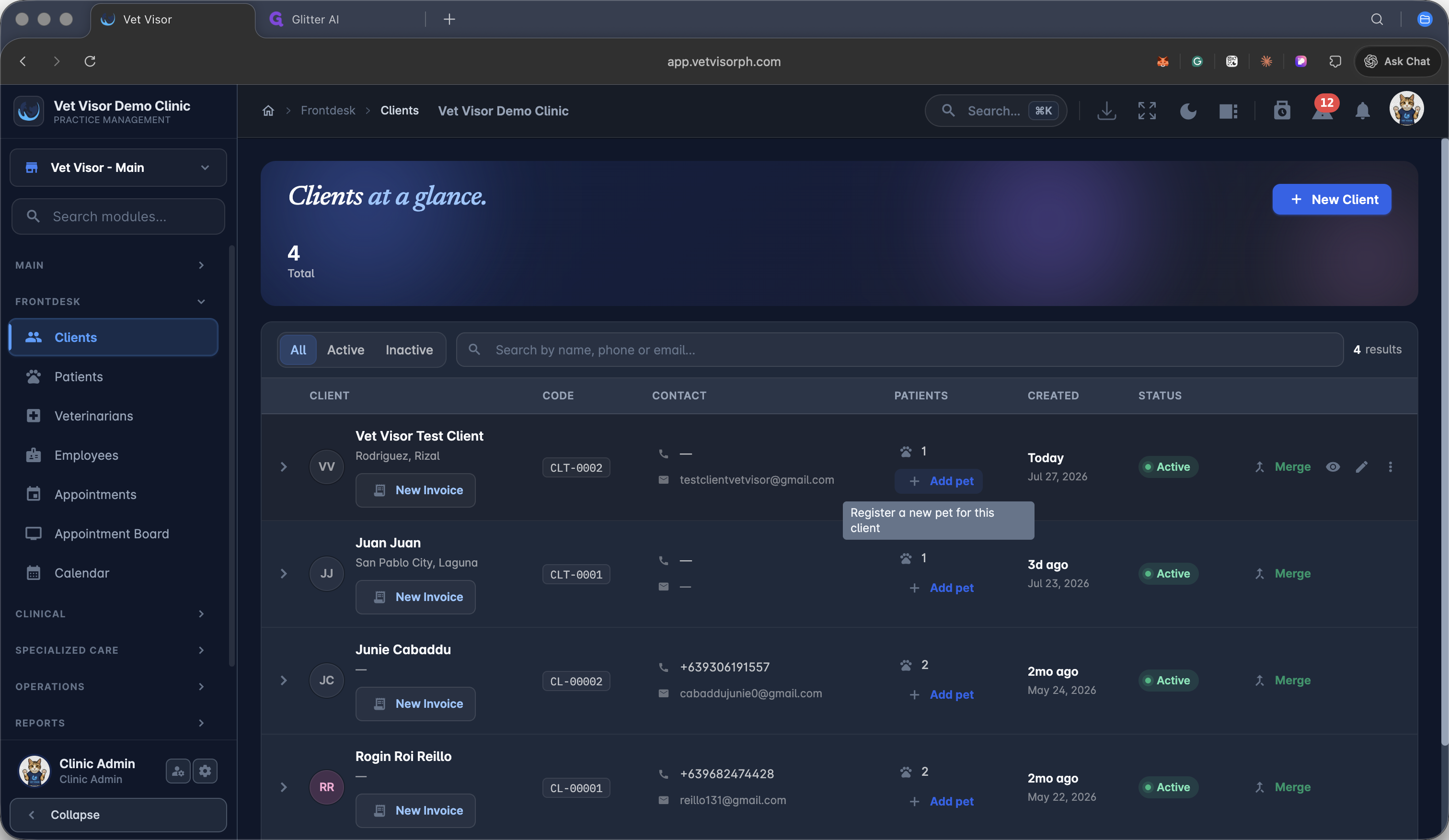Open the home breadcrumb icon
Image resolution: width=1449 pixels, height=840 pixels.
coord(268,110)
